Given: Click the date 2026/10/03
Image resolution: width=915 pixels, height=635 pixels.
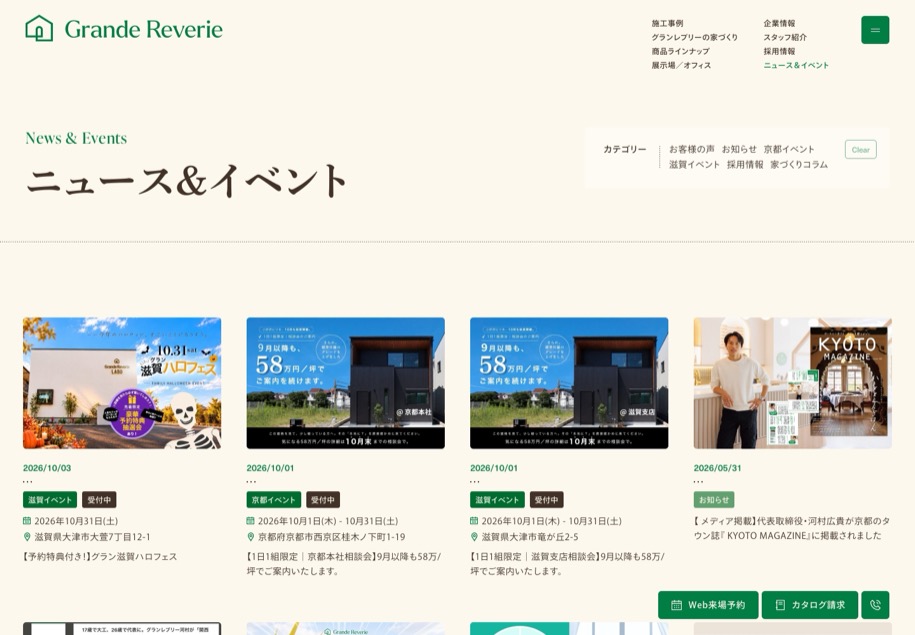Looking at the screenshot, I should point(47,468).
